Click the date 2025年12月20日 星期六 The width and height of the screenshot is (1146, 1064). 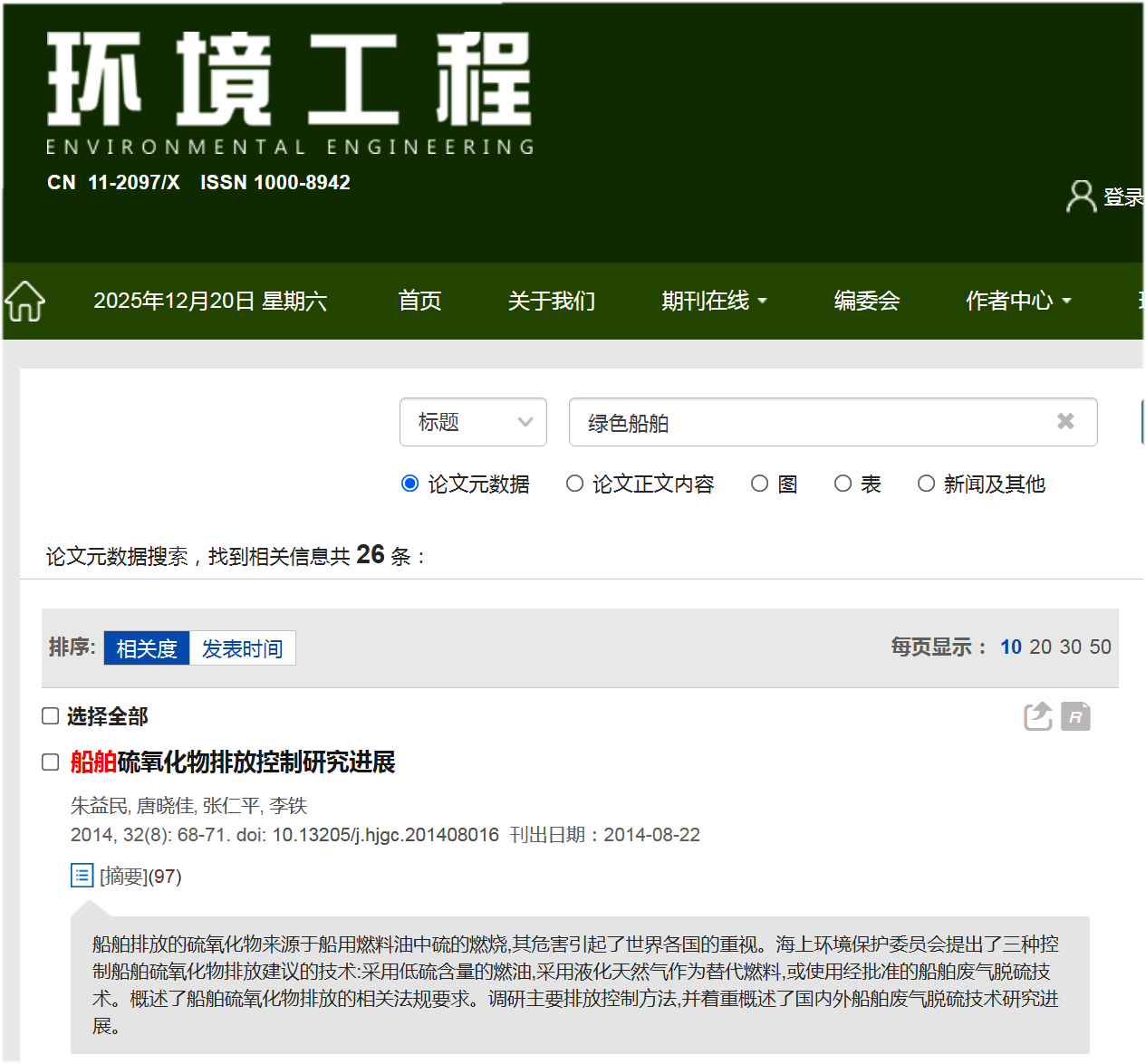210,301
